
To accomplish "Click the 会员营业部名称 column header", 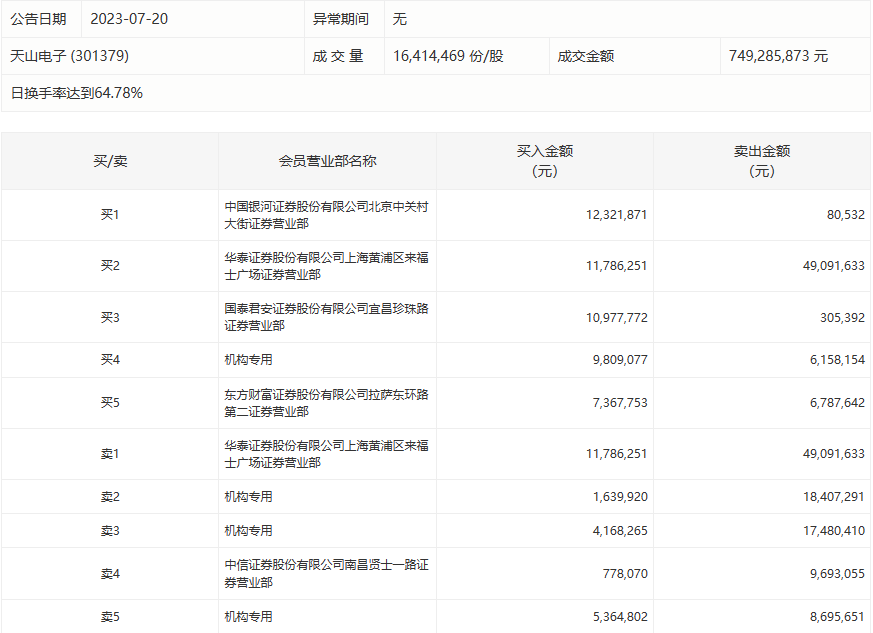I will click(327, 161).
